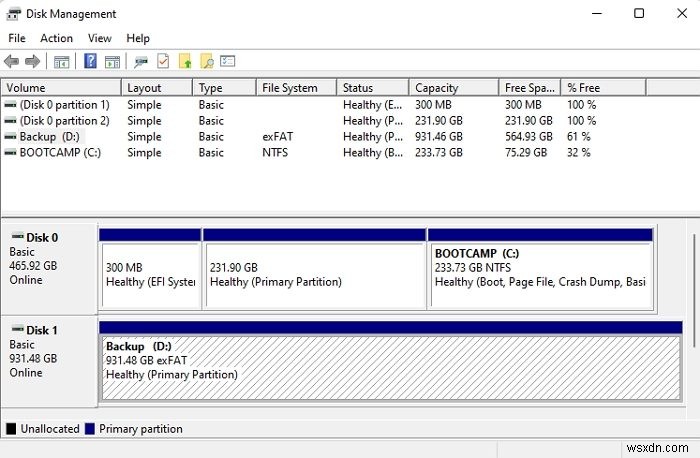Viewport: 700px width, 458px height.
Task: Select the BOOTCAMP (C:) row in volume list
Action: point(53,153)
